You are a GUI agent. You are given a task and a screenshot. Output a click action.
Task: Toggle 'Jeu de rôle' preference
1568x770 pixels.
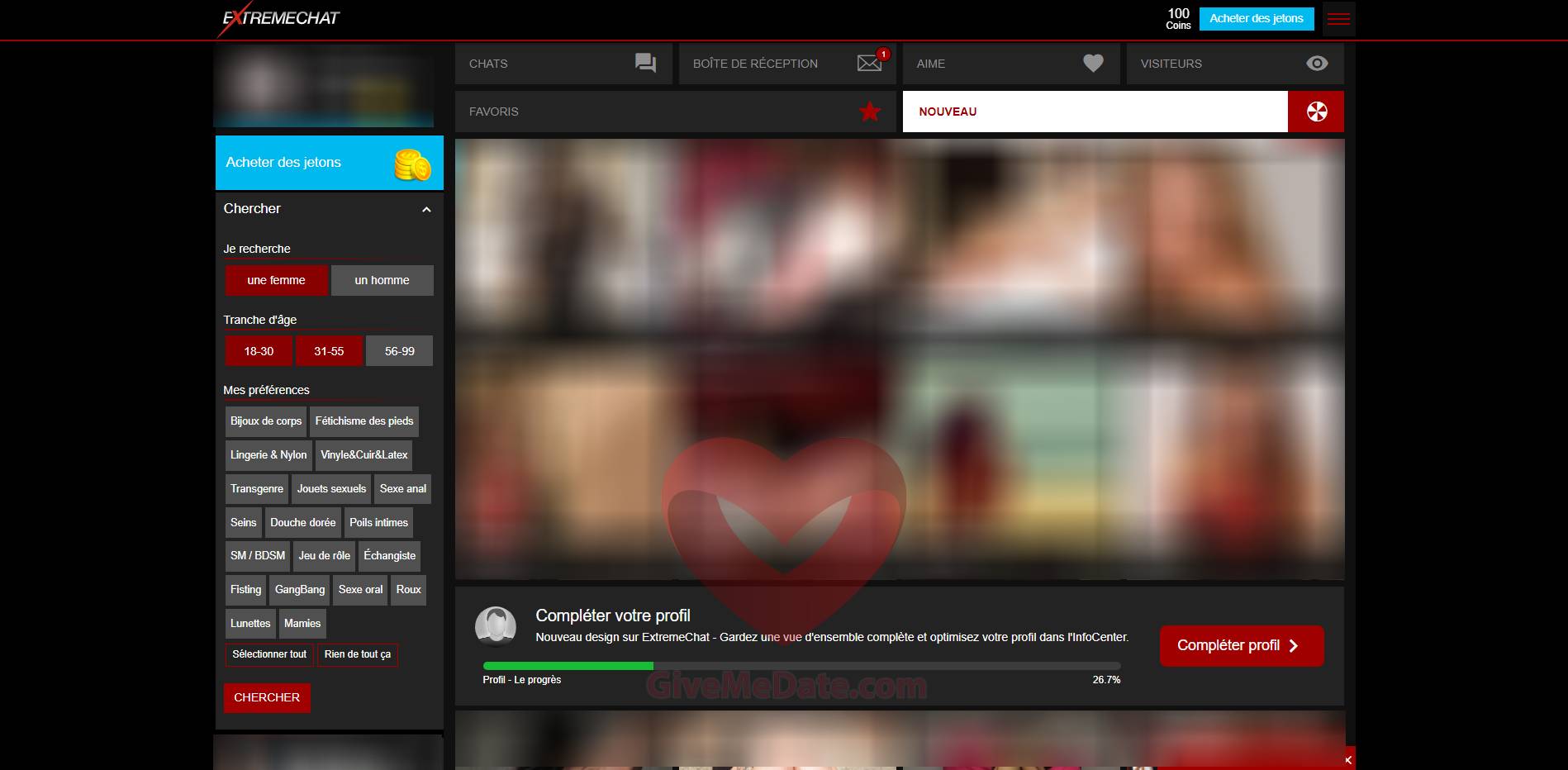click(x=324, y=556)
